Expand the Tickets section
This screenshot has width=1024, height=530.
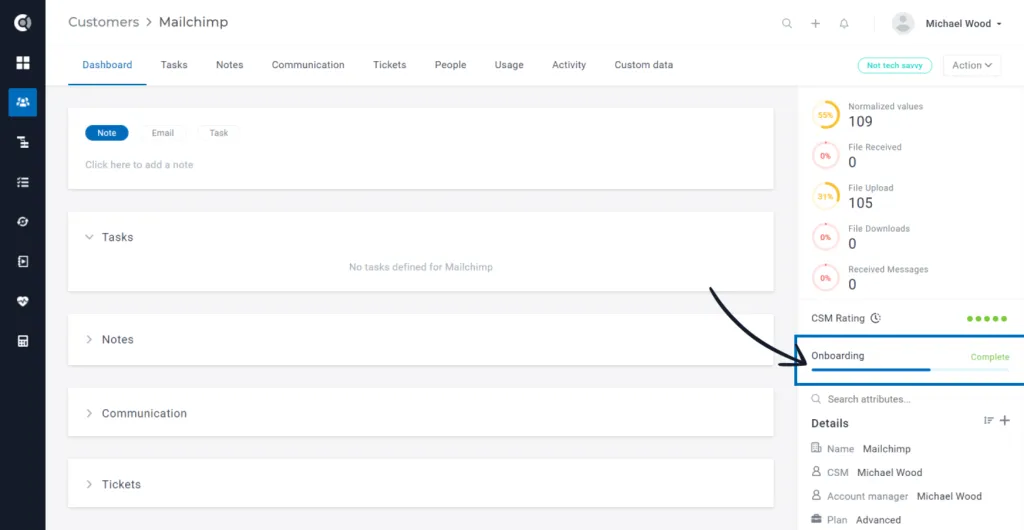pyautogui.click(x=89, y=484)
